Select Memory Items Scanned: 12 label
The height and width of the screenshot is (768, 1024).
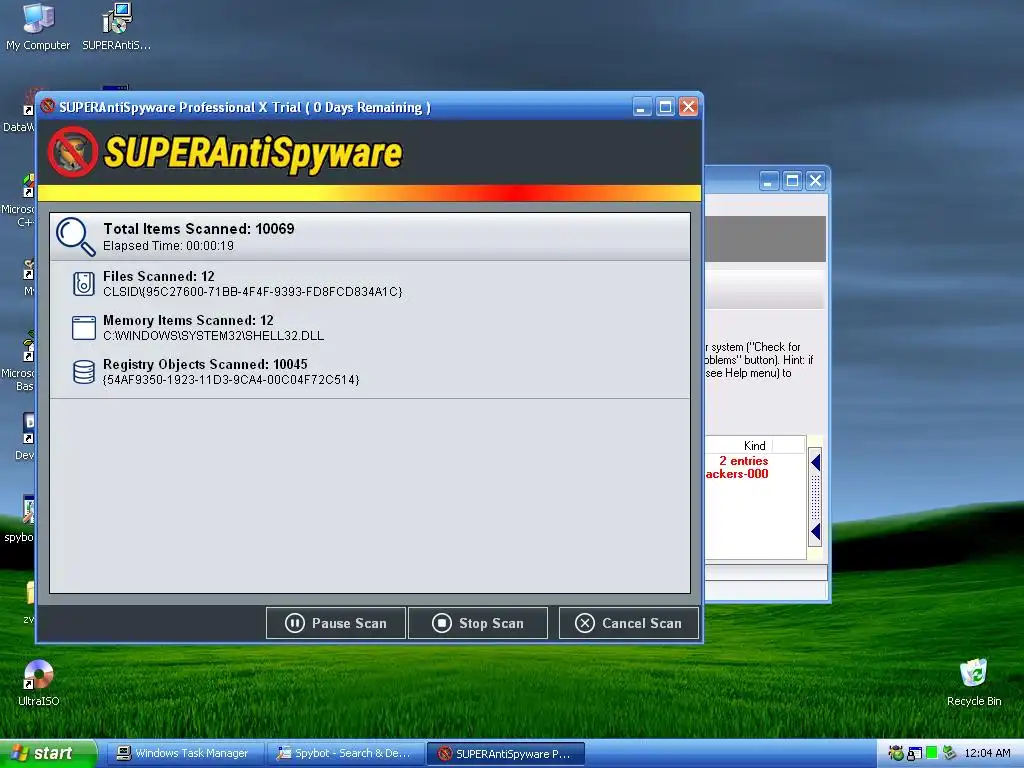pos(188,320)
